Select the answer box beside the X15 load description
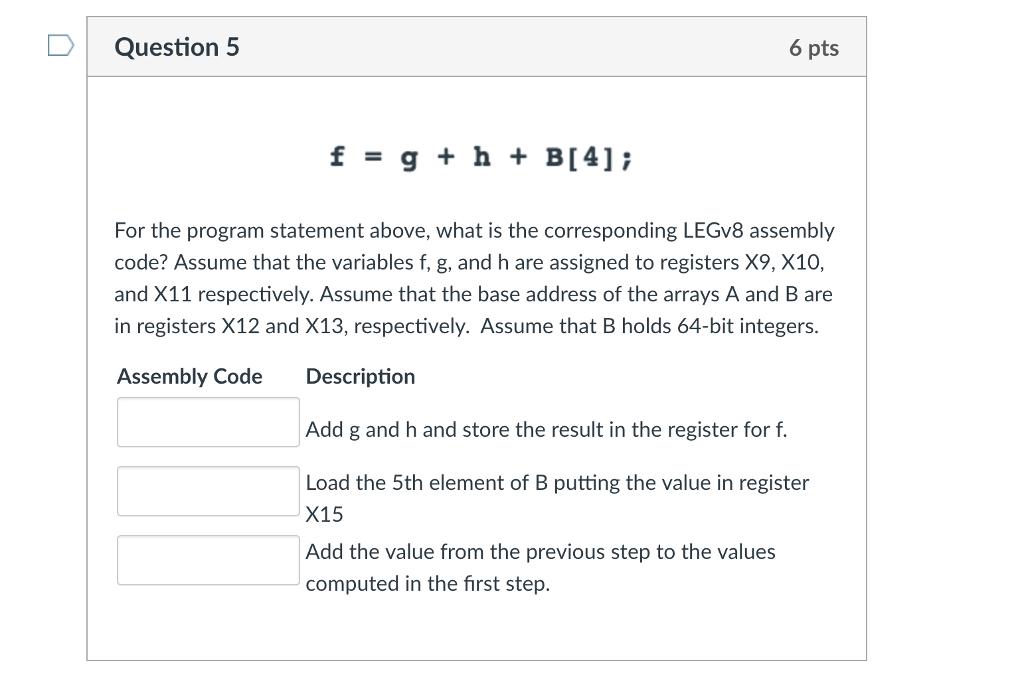Viewport: 1024px width, 689px height. coord(208,491)
